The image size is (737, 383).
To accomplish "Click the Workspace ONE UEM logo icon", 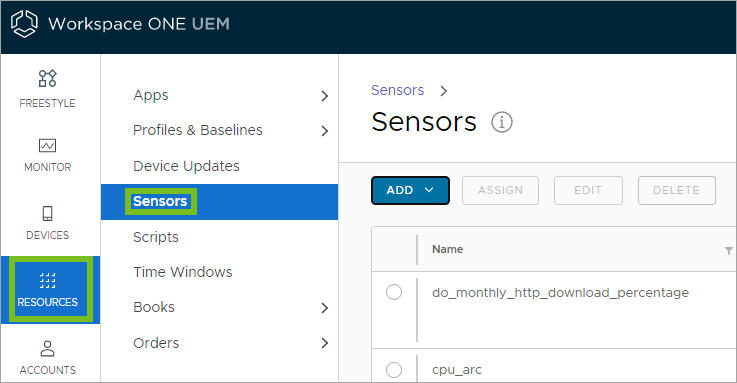I will click(24, 24).
